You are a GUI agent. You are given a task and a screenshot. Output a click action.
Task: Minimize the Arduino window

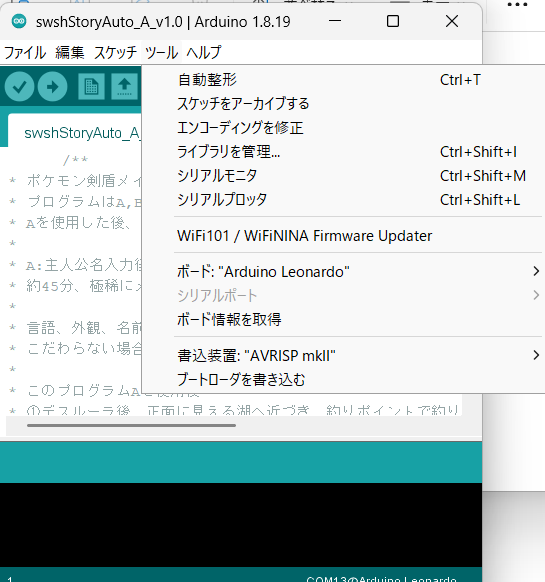pyautogui.click(x=335, y=21)
